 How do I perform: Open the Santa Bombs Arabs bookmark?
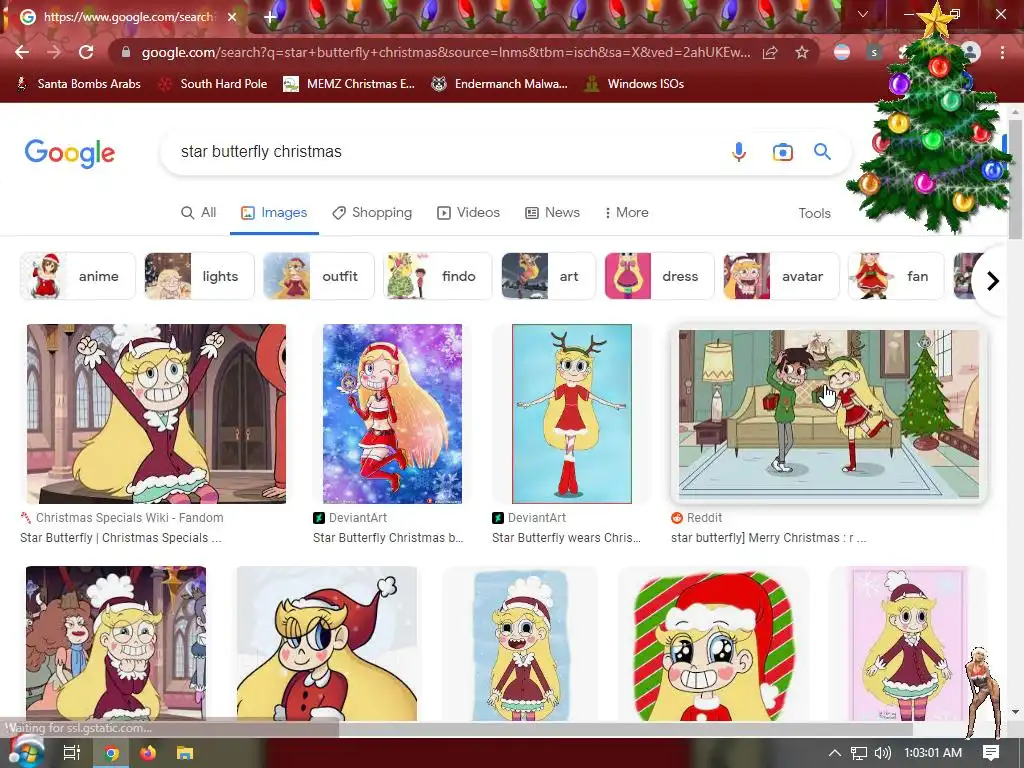pos(78,84)
